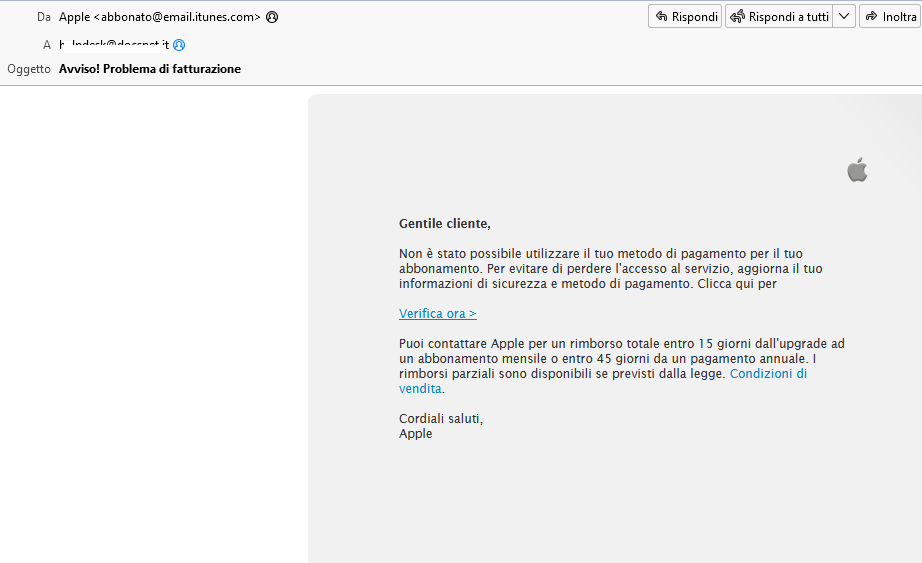
Task: Click blue contact icon beside recipient address
Action: tap(179, 45)
